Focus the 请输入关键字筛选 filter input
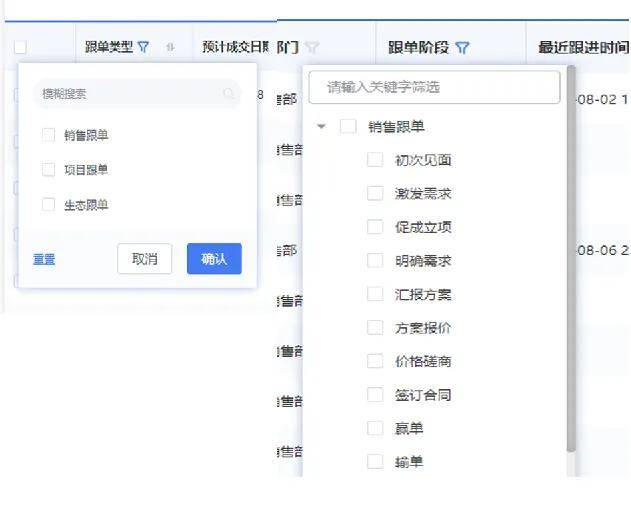Image resolution: width=631 pixels, height=505 pixels. tap(434, 88)
